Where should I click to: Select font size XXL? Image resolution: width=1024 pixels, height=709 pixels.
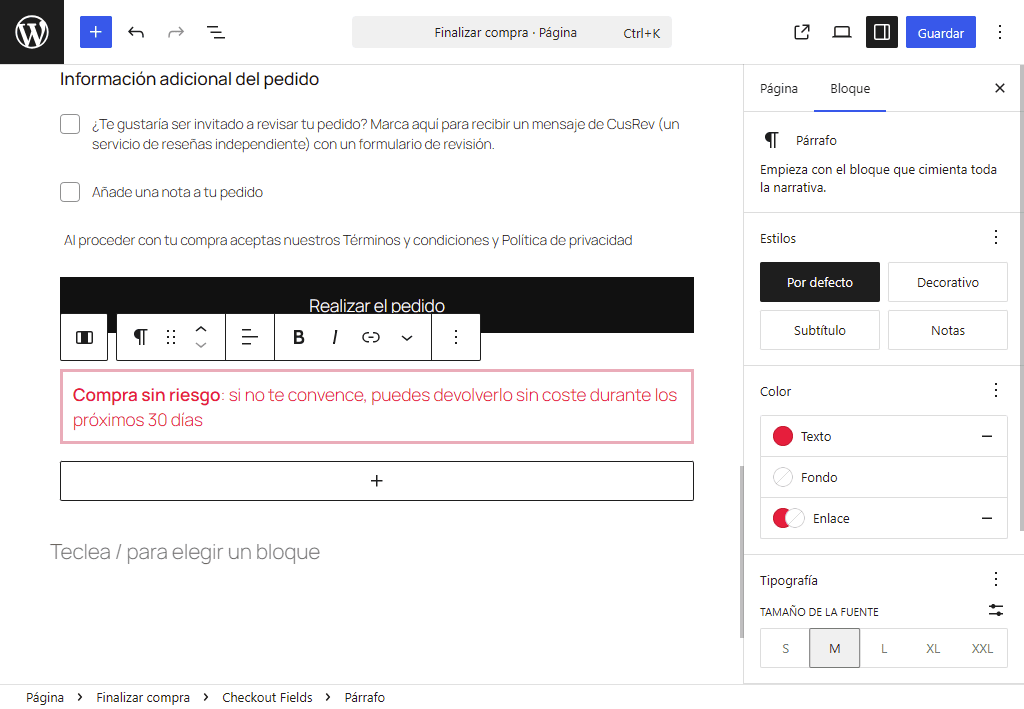982,648
